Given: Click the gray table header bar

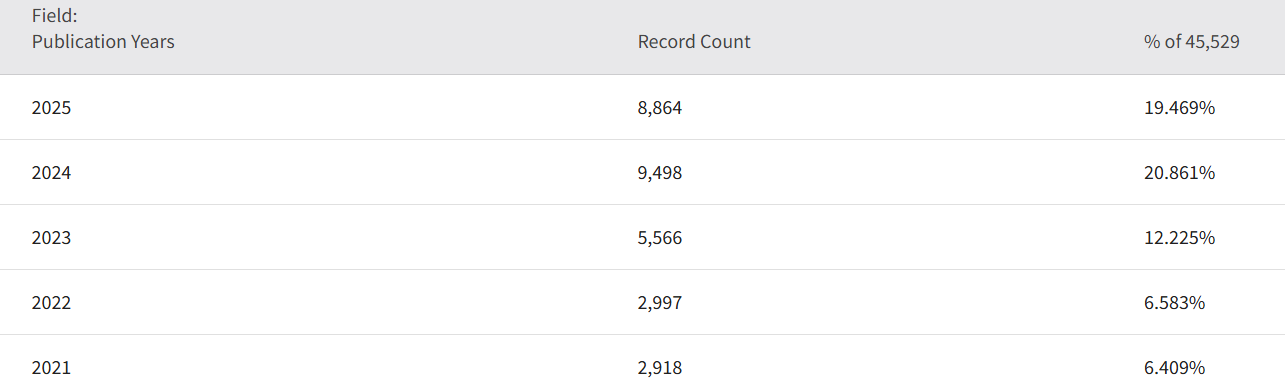Looking at the screenshot, I should tap(642, 37).
